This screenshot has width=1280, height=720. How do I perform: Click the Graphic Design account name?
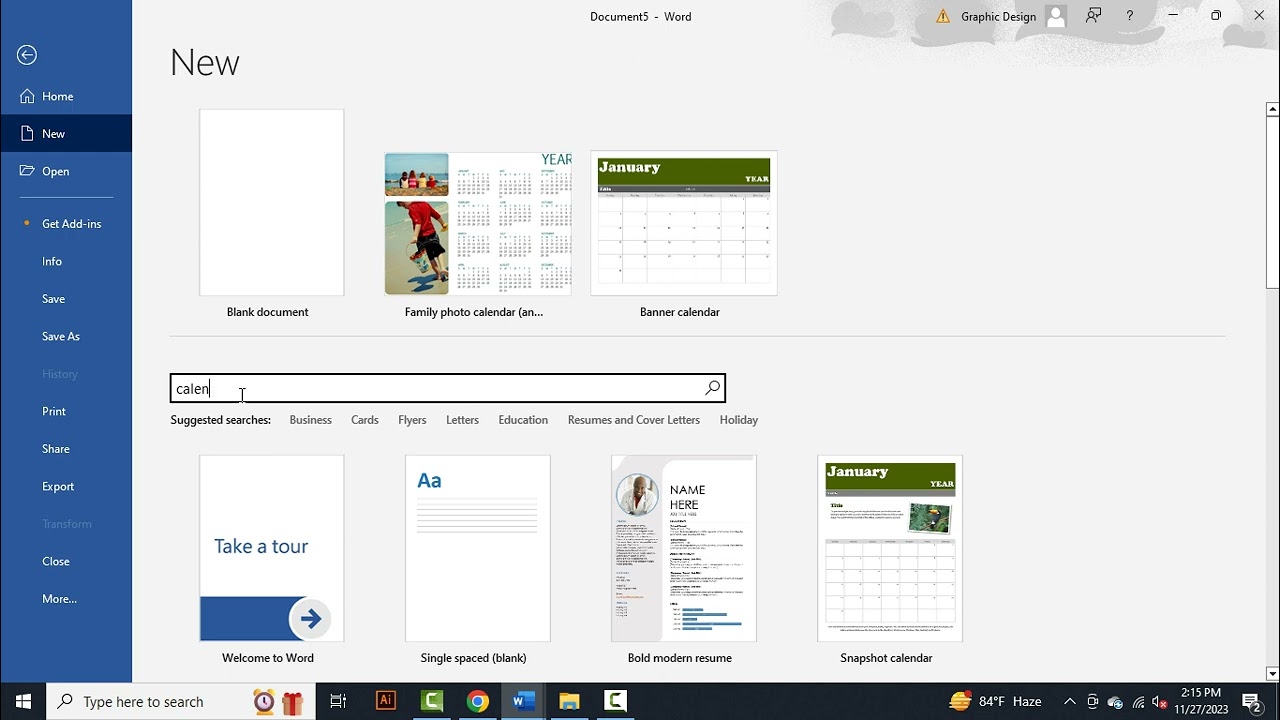[998, 16]
